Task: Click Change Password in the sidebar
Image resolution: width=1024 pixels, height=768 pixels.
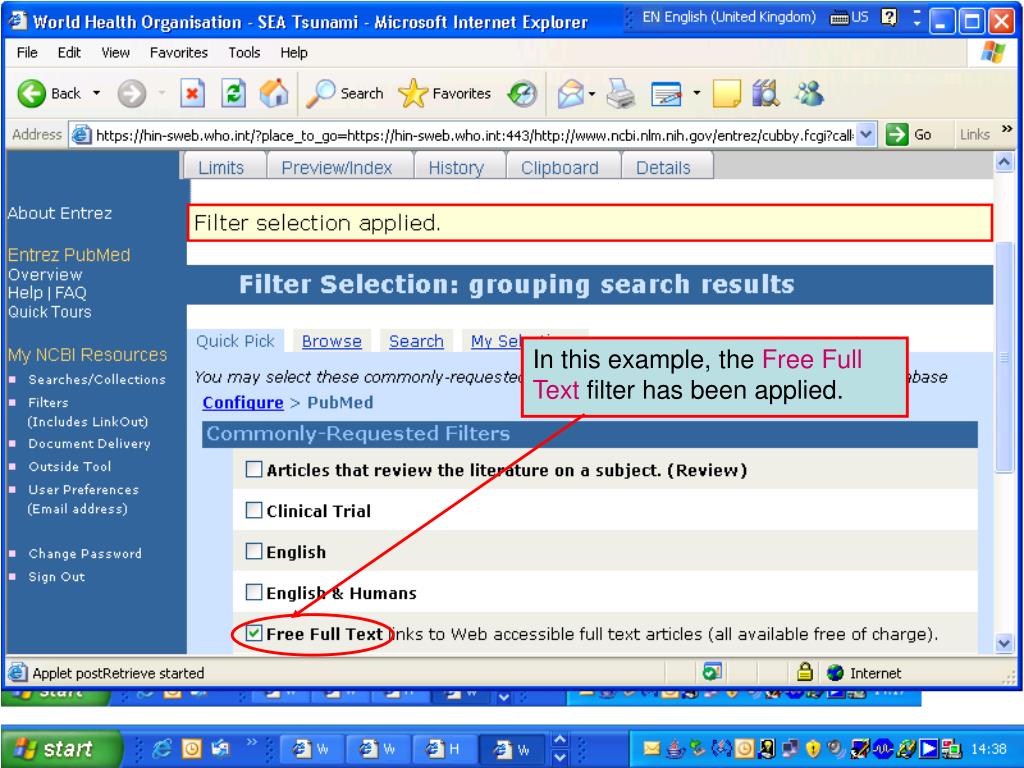Action: click(x=84, y=554)
